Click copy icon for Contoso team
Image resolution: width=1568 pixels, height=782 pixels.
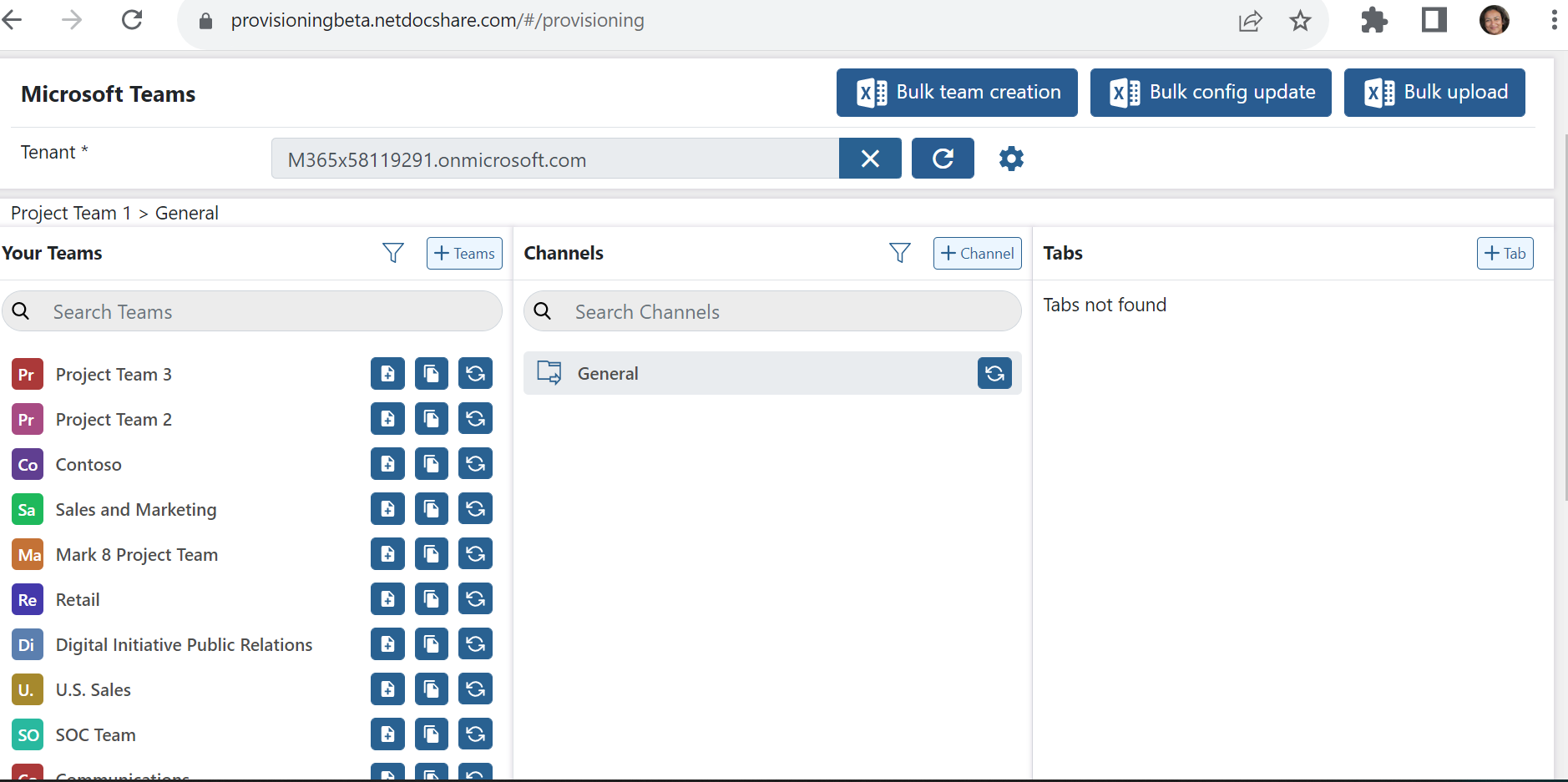[x=432, y=464]
